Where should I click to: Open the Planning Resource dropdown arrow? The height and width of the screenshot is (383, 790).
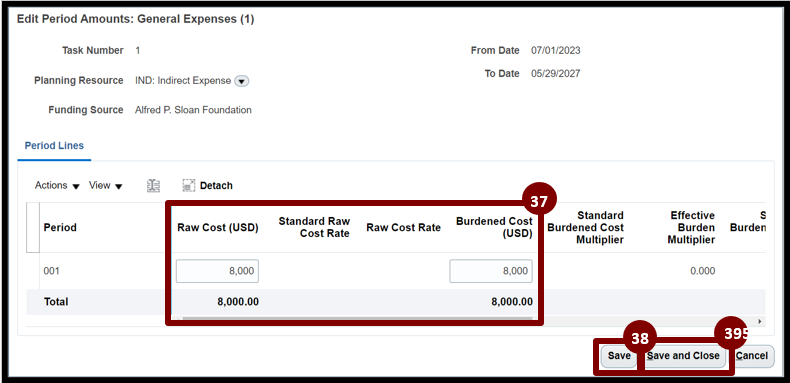(x=242, y=81)
